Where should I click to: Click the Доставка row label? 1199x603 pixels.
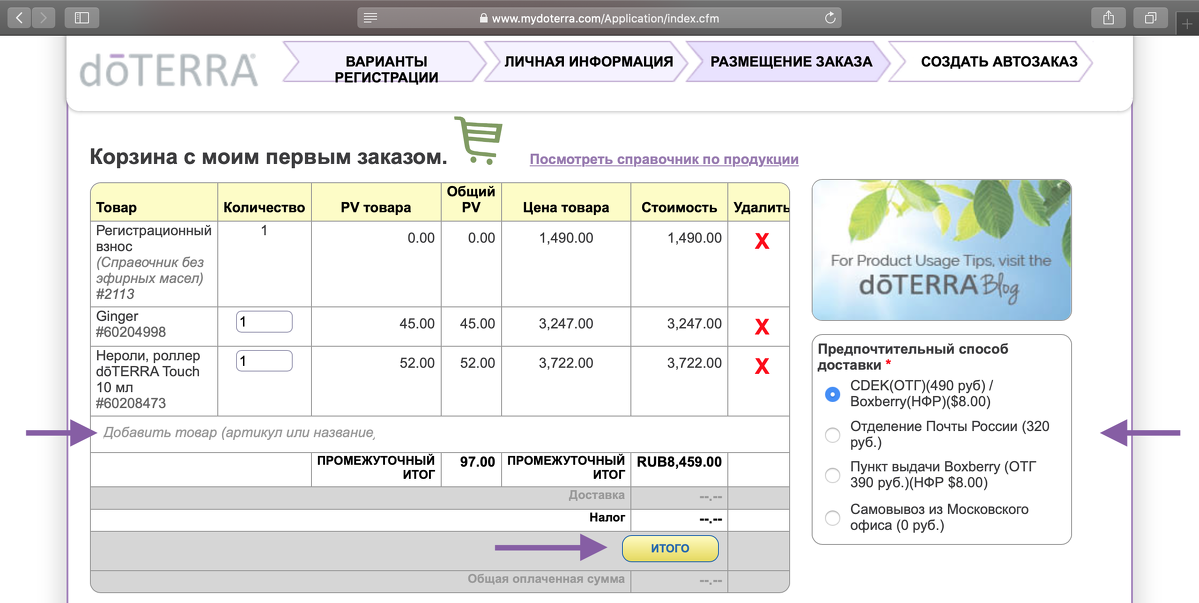(x=596, y=495)
